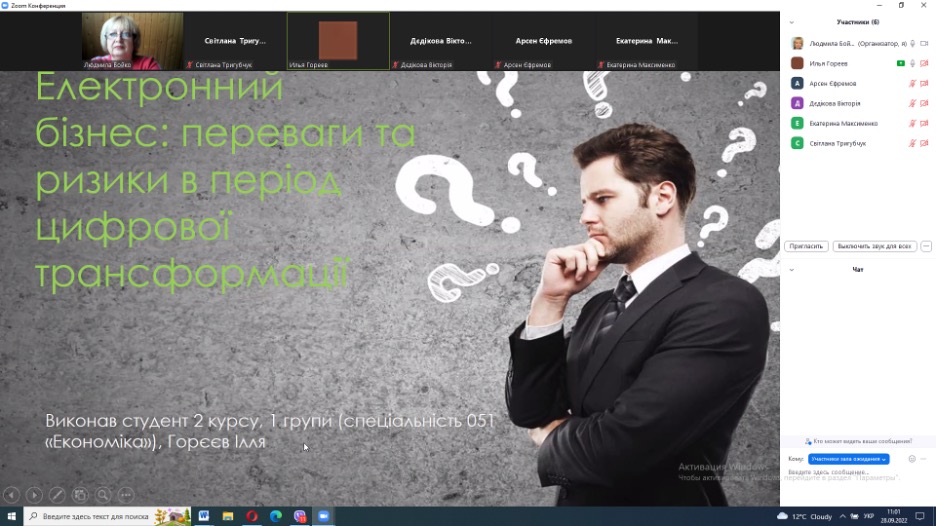The image size is (936, 526).
Task: Click into the chat message input field
Action: pos(857,473)
